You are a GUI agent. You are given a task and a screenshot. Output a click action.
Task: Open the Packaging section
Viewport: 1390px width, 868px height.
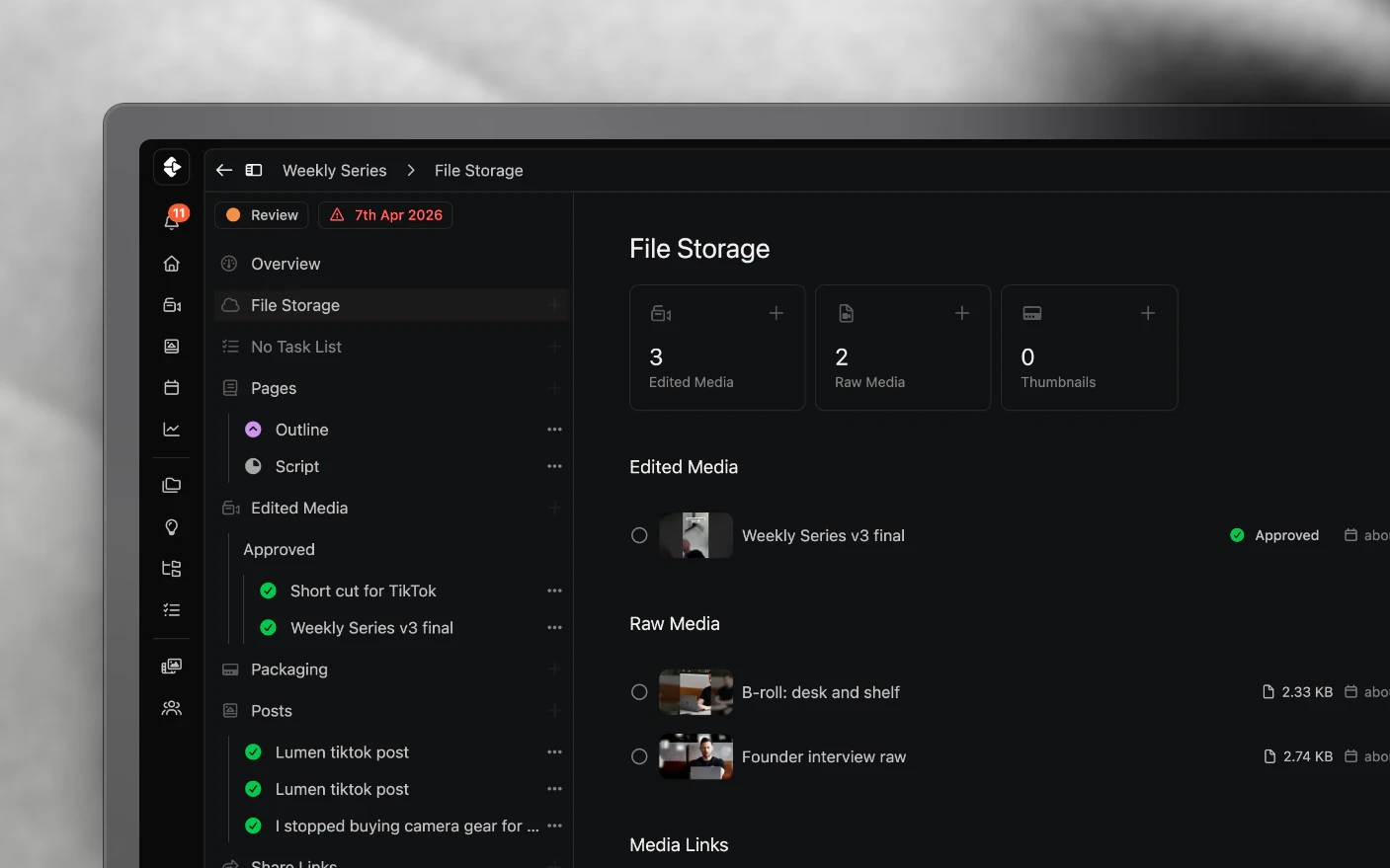(391, 670)
